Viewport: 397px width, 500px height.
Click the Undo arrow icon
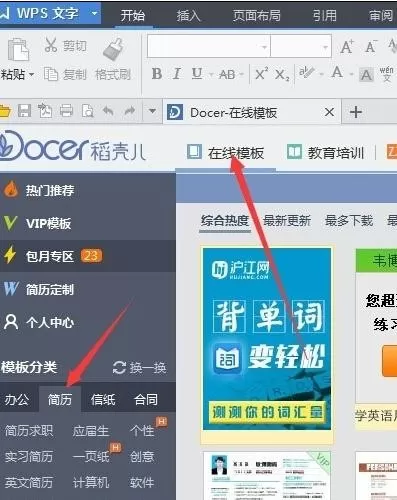click(108, 110)
